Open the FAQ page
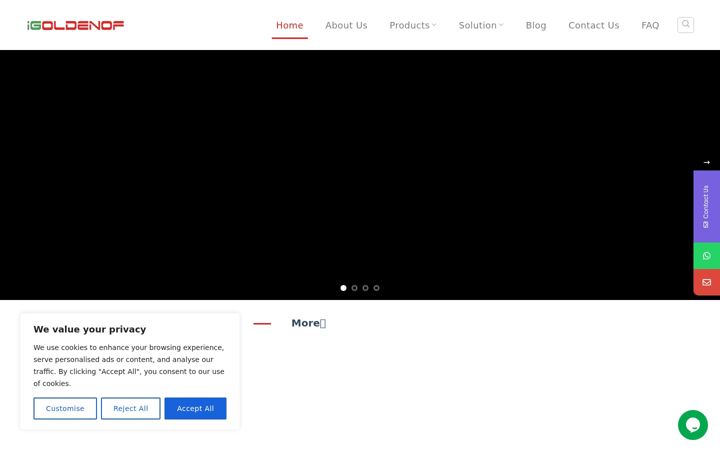The image size is (720, 450). tap(650, 25)
